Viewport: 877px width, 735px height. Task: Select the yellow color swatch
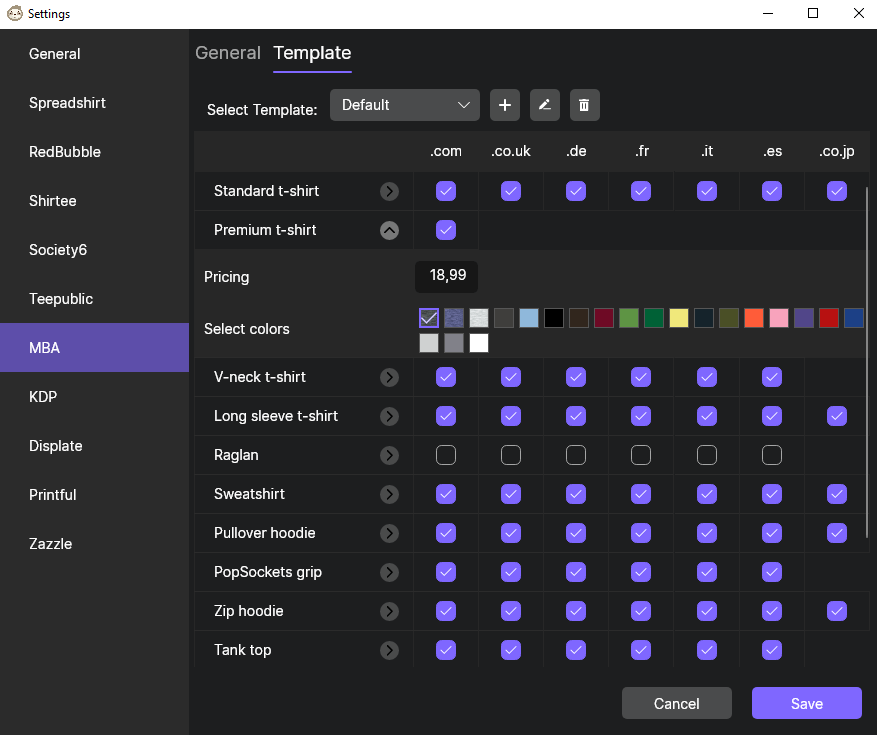679,318
